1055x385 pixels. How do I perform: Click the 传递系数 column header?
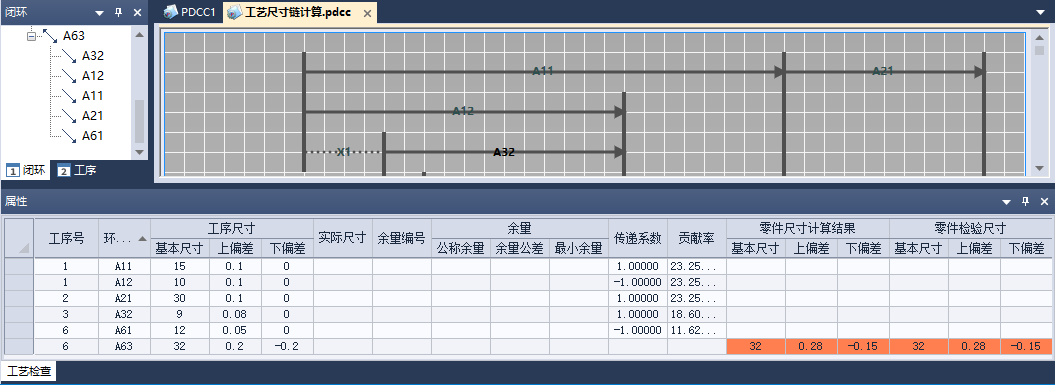coord(637,238)
